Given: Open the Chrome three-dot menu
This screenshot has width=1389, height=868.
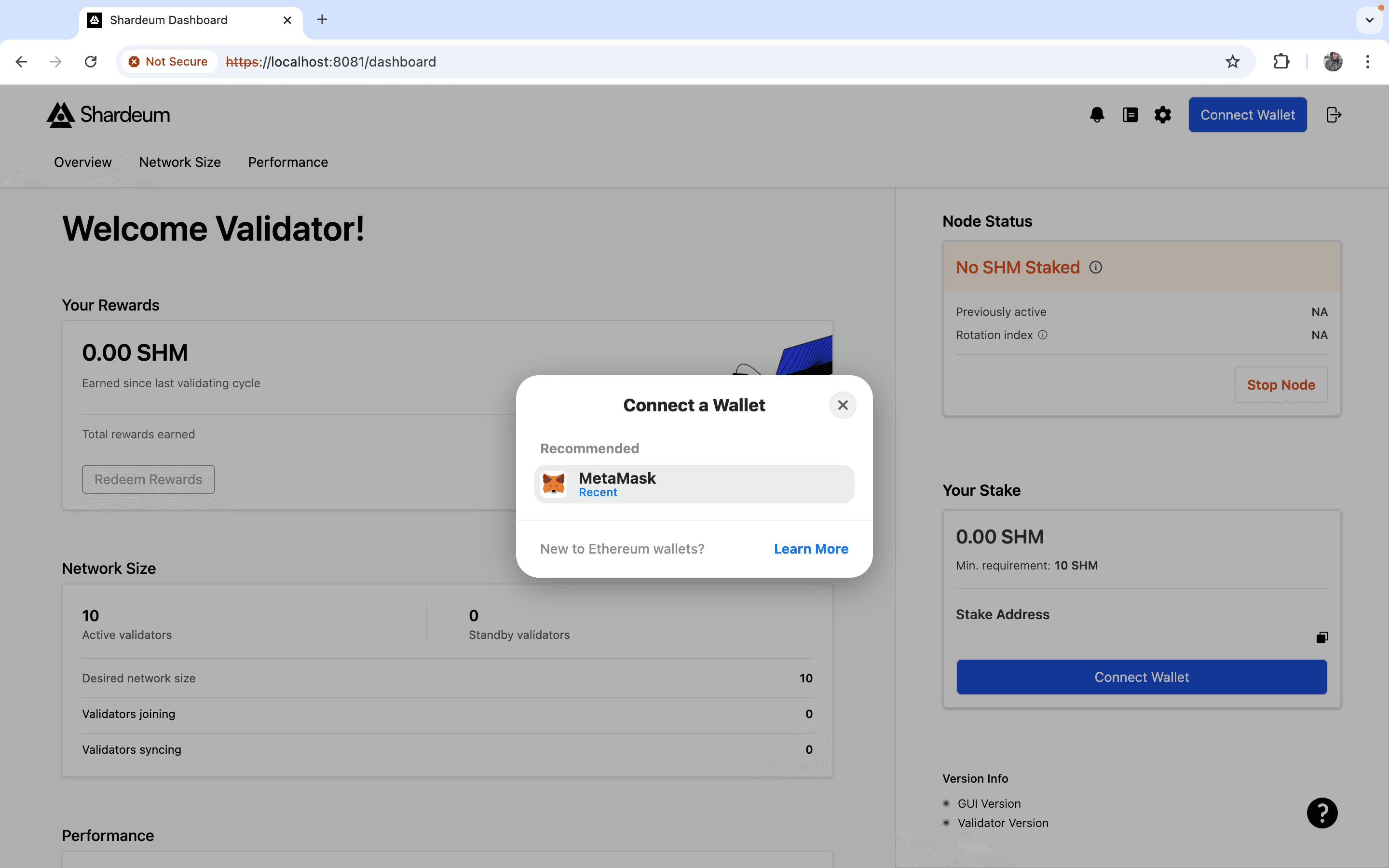Looking at the screenshot, I should click(1368, 61).
